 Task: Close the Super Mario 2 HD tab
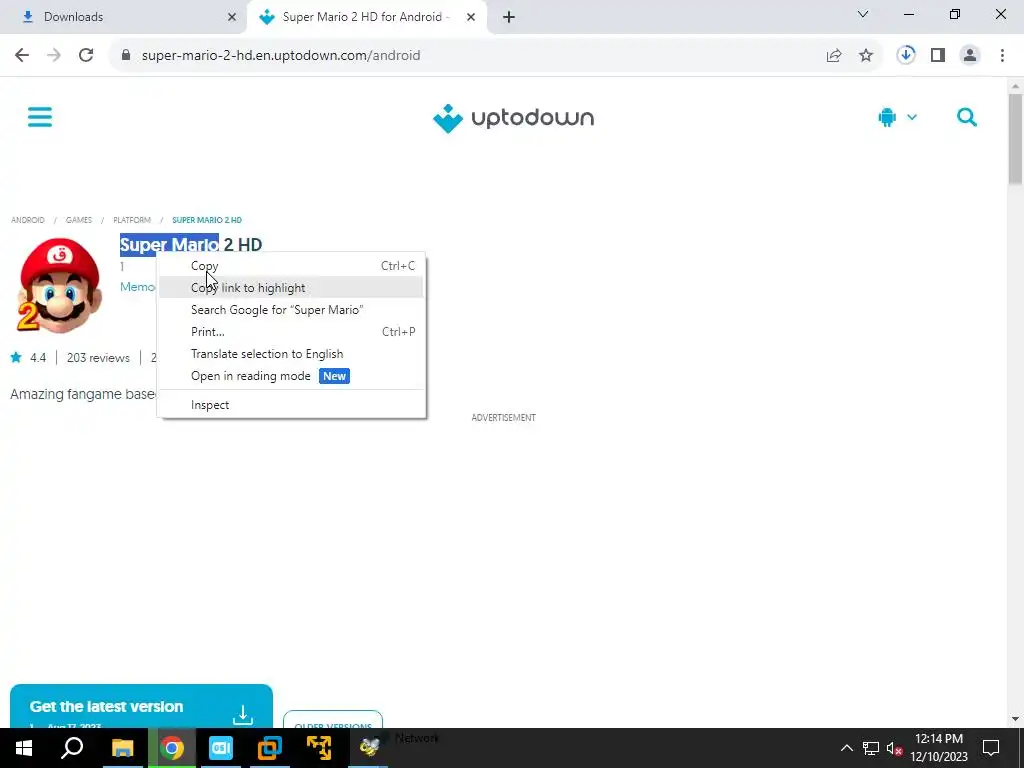tap(471, 17)
